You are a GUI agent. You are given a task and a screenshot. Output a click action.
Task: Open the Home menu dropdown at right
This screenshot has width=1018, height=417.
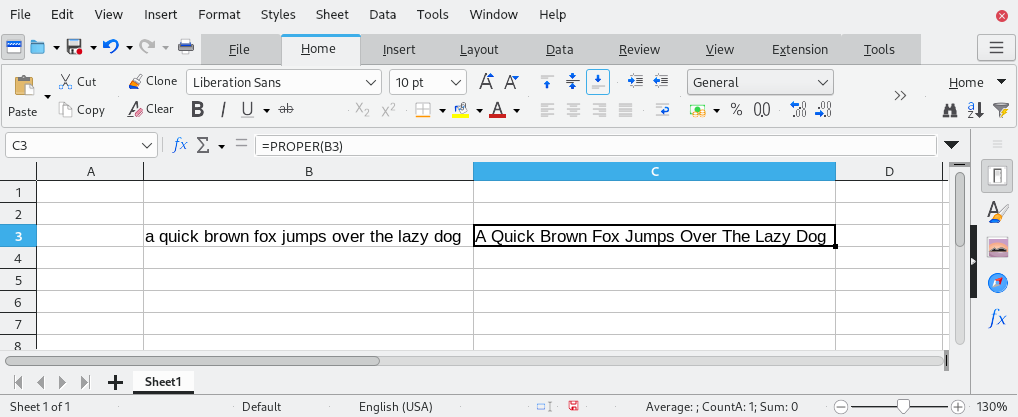pyautogui.click(x=976, y=82)
